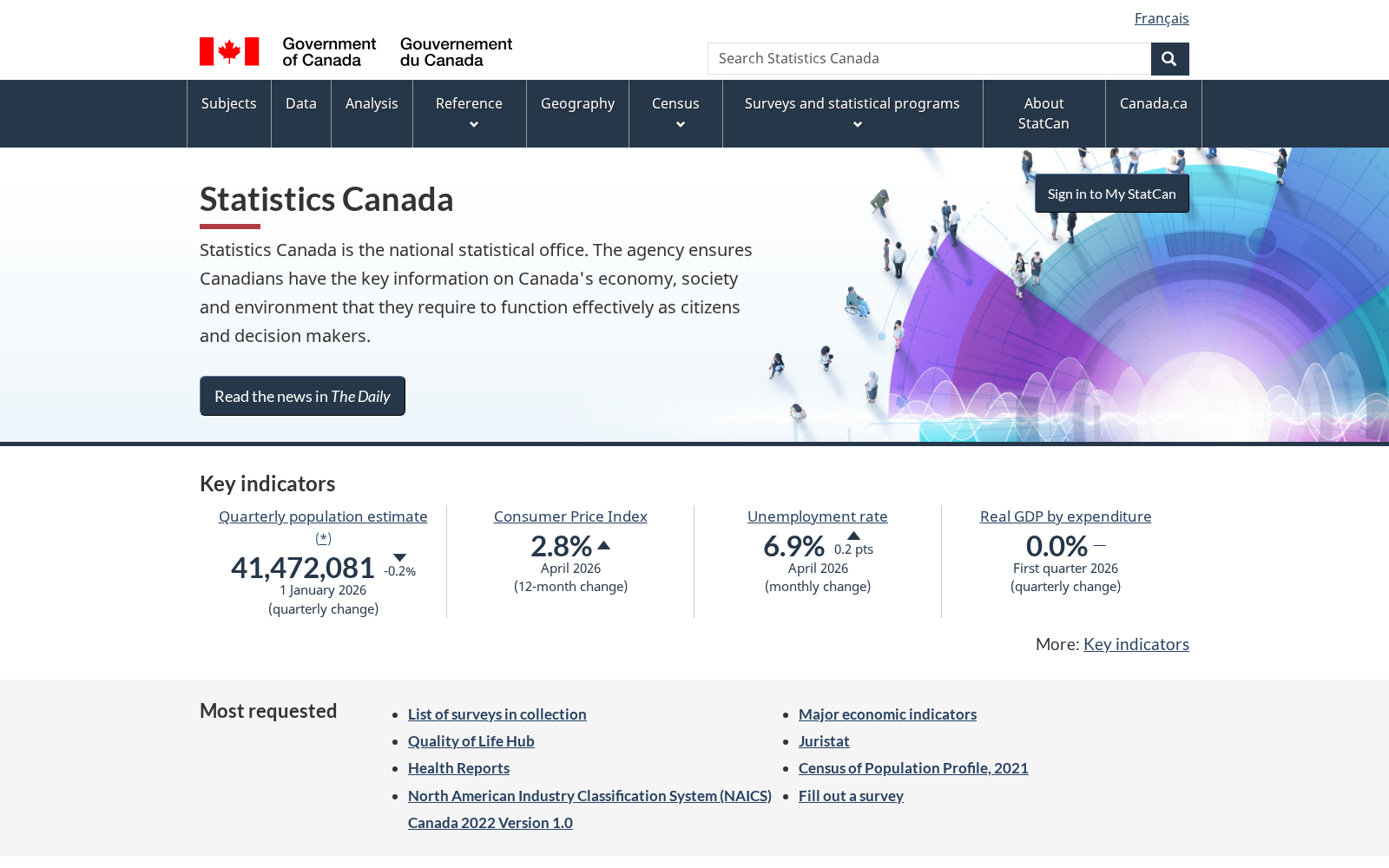Open List of surveys in collection
The image size is (1389, 868).
497,714
